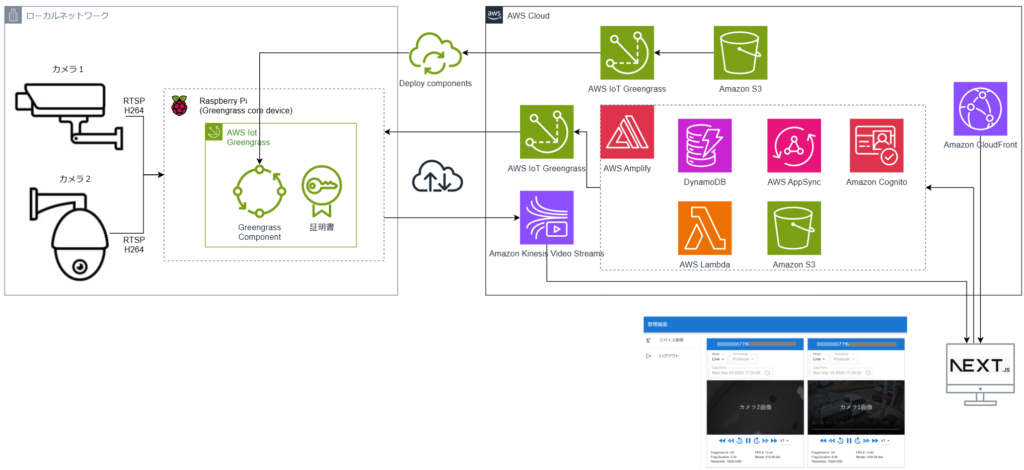Click 'RTSP H264' label next to カメラ２
This screenshot has height=470, width=1024.
click(134, 245)
